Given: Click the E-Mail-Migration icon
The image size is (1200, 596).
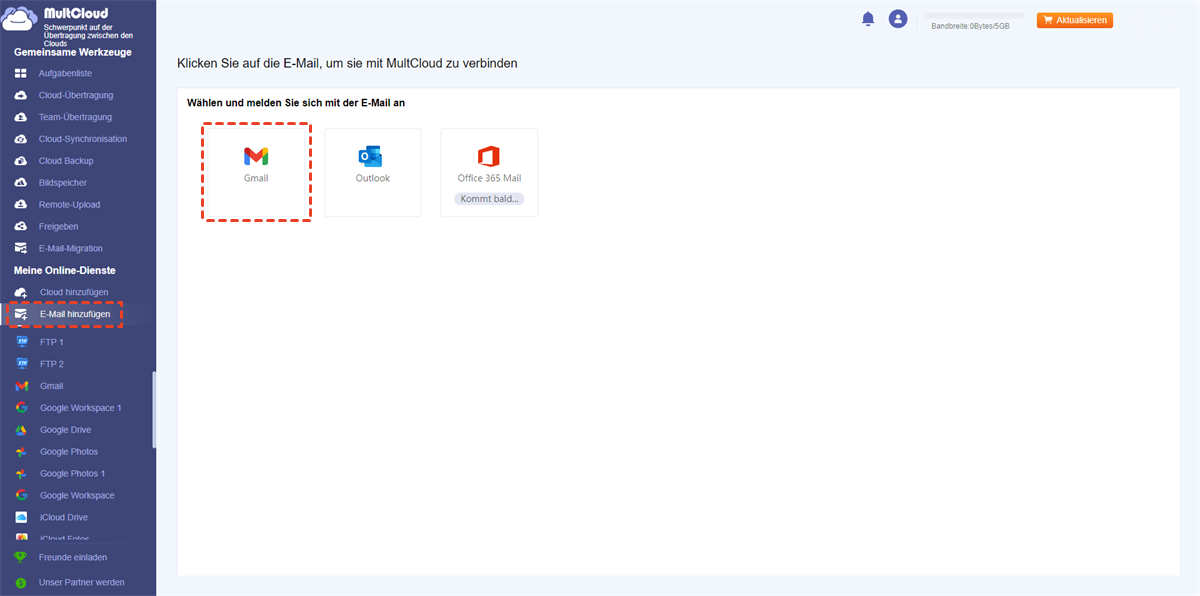Looking at the screenshot, I should [x=20, y=249].
